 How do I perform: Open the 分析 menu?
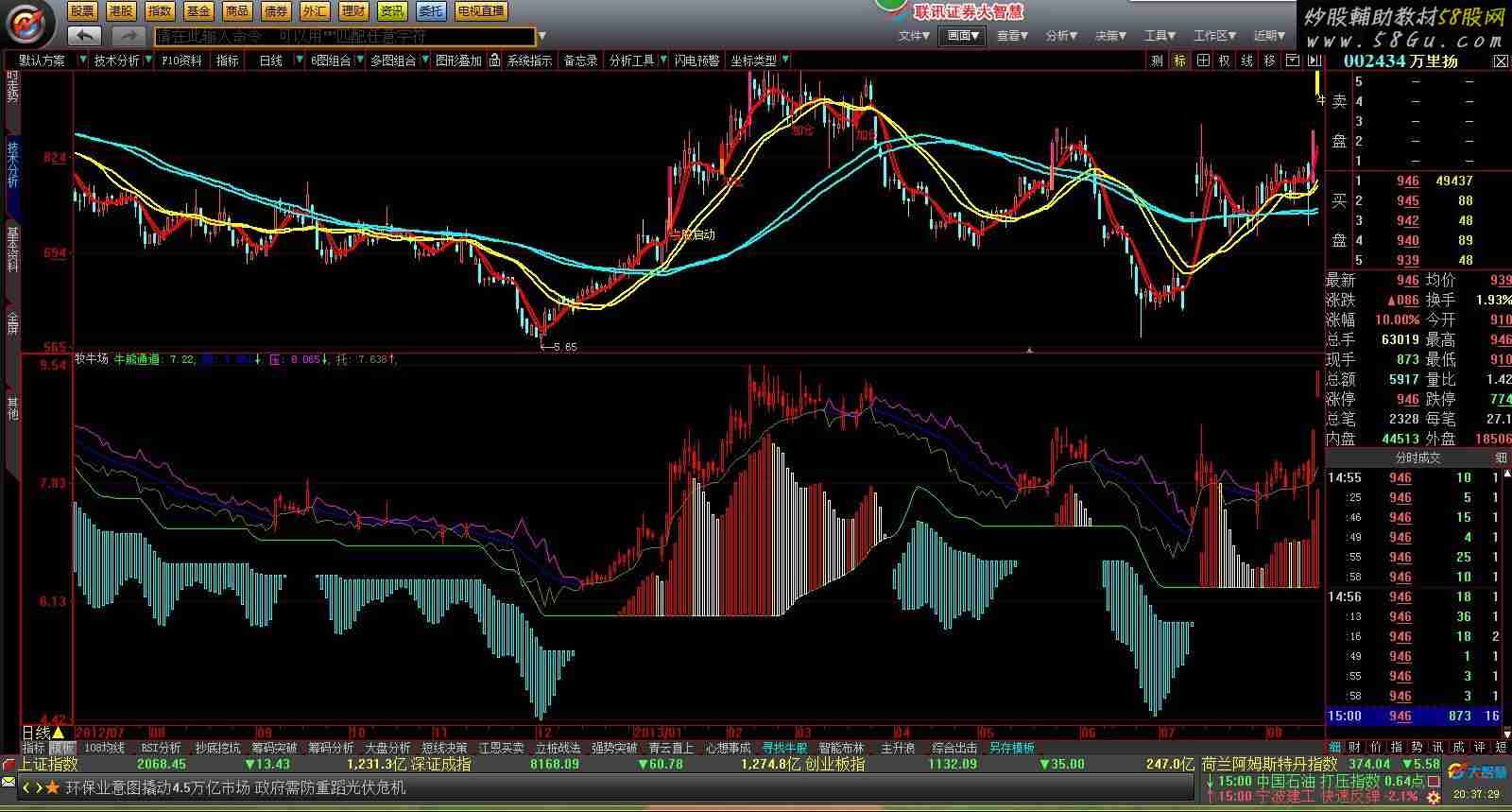(x=1060, y=36)
